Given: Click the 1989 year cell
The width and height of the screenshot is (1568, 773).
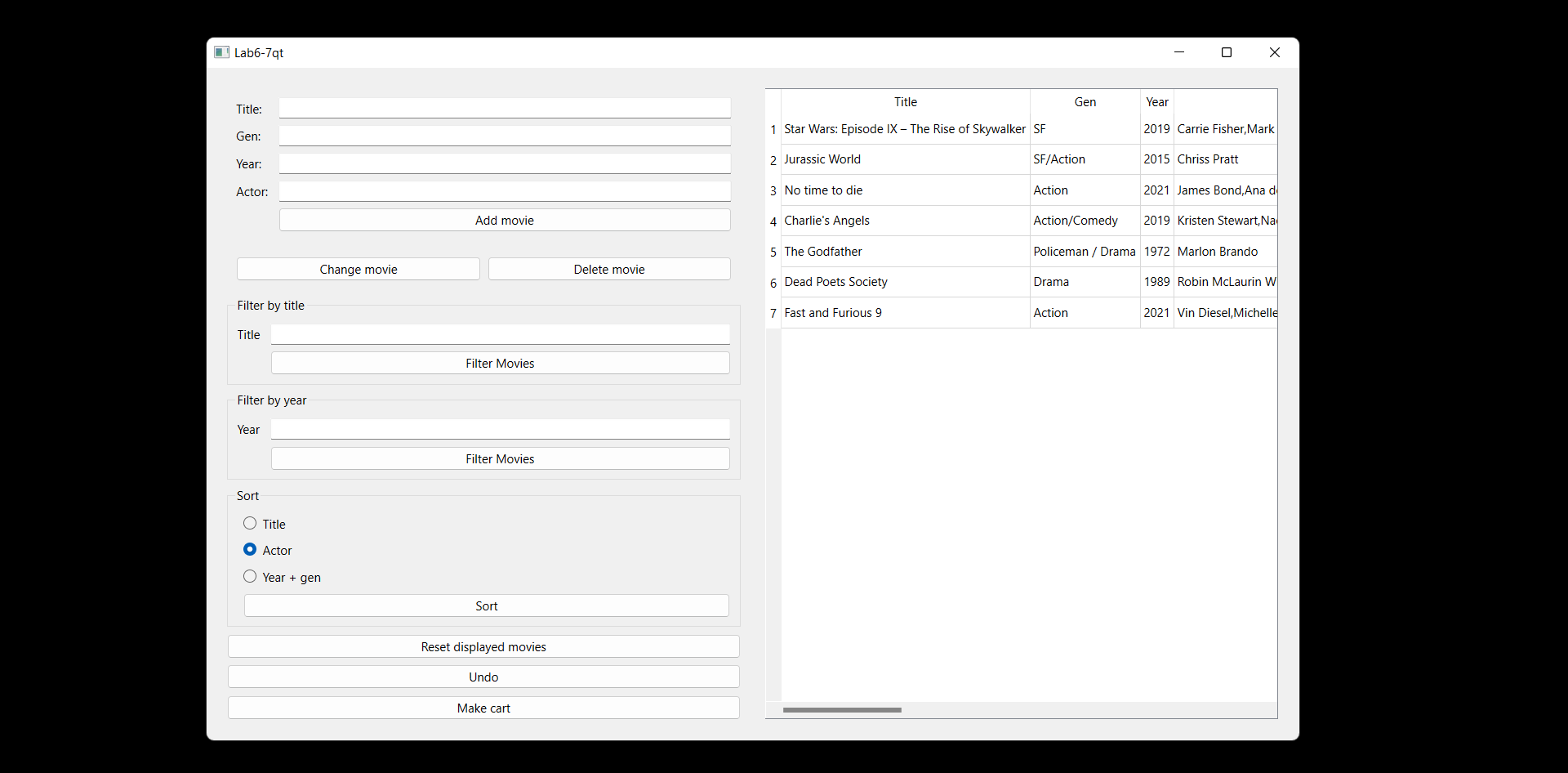Looking at the screenshot, I should (1157, 282).
